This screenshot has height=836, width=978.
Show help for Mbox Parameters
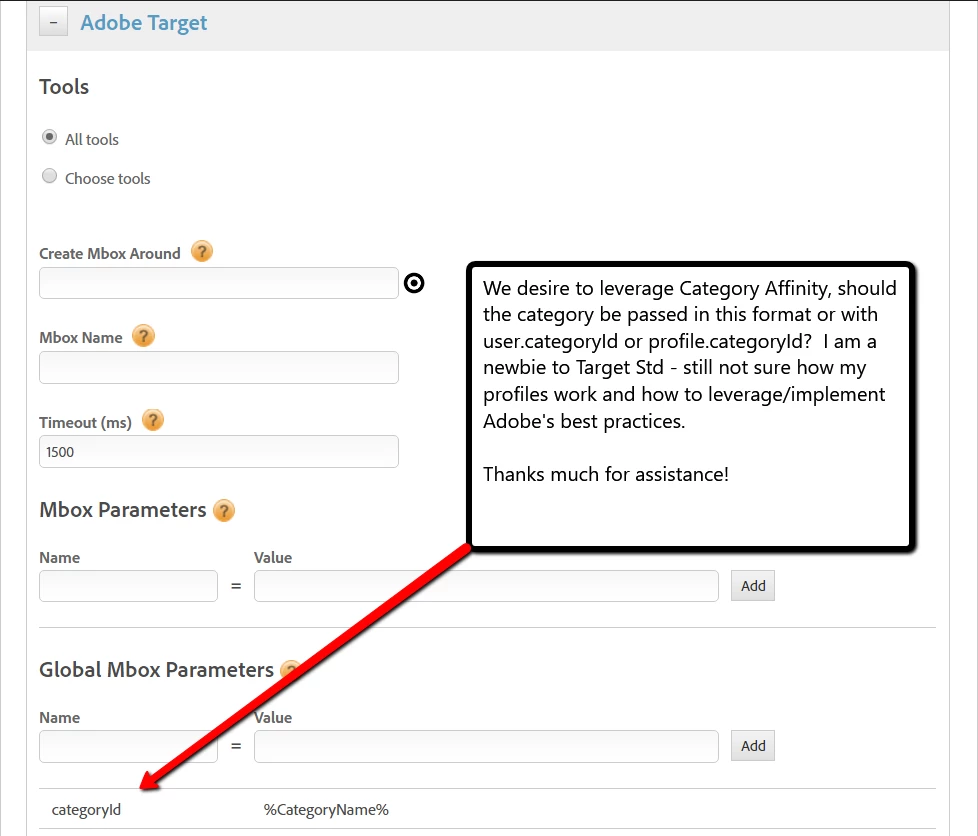click(x=224, y=510)
